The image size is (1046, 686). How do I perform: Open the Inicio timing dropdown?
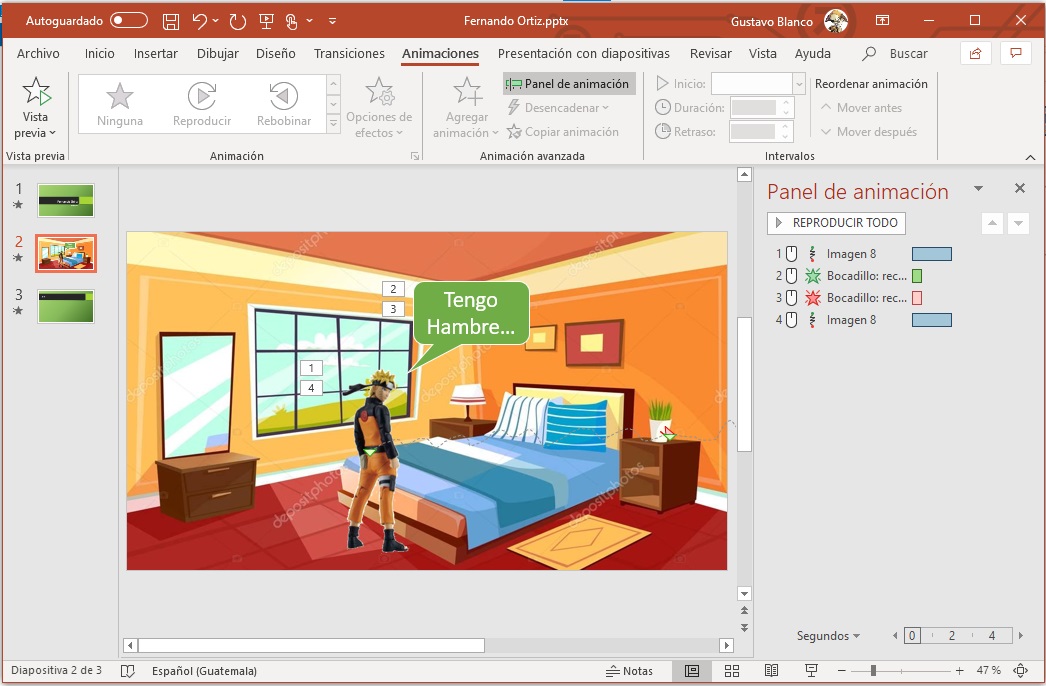799,83
